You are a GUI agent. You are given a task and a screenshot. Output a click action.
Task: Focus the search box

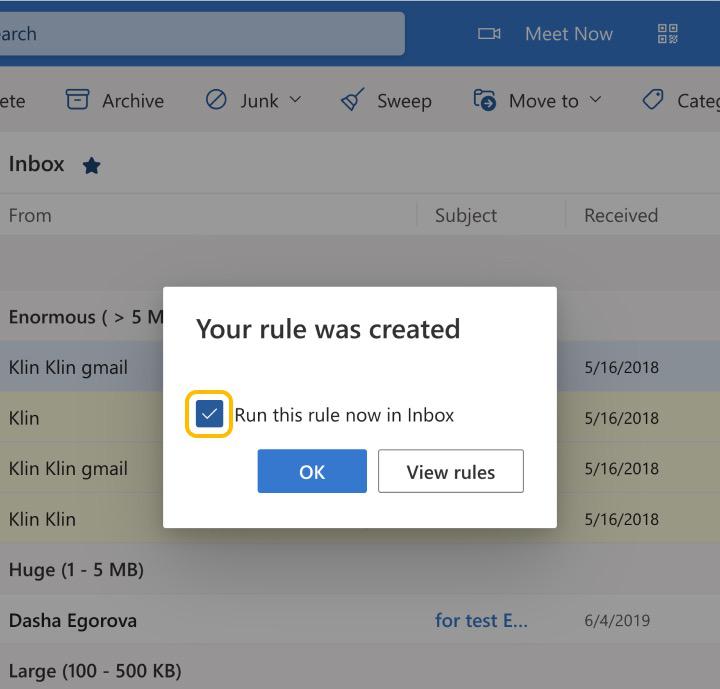click(x=202, y=34)
